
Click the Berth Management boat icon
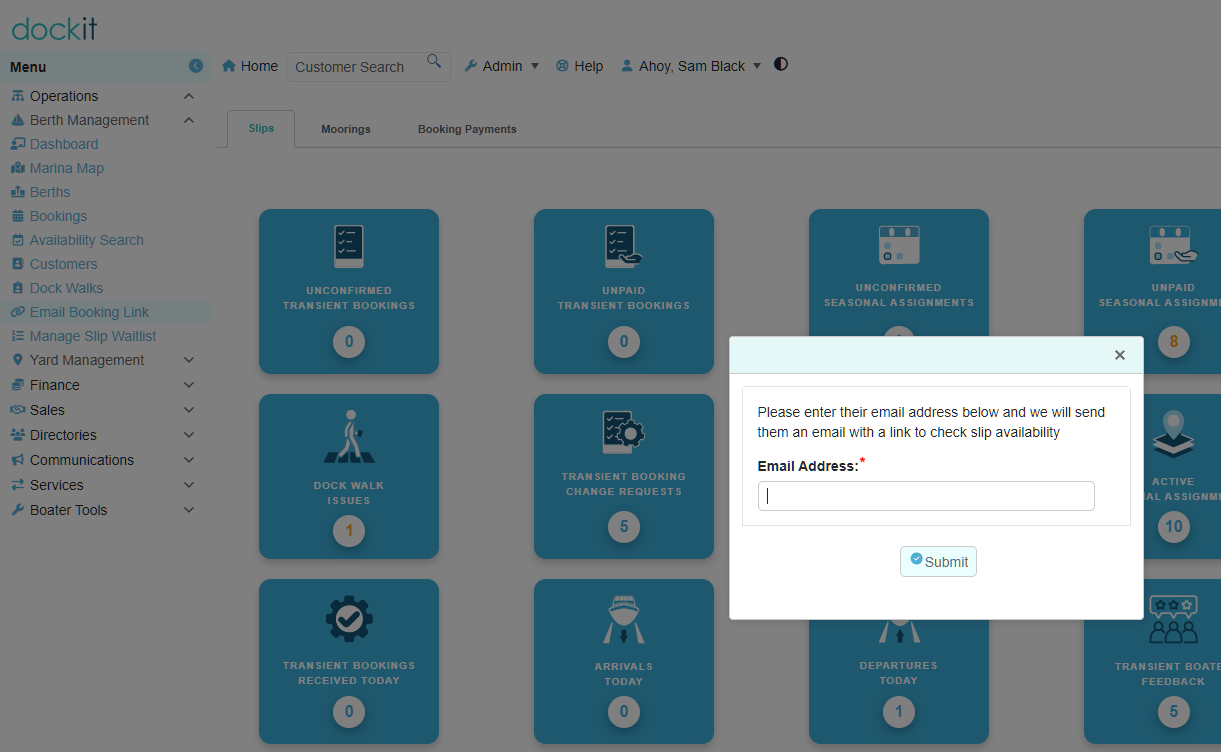[x=18, y=120]
